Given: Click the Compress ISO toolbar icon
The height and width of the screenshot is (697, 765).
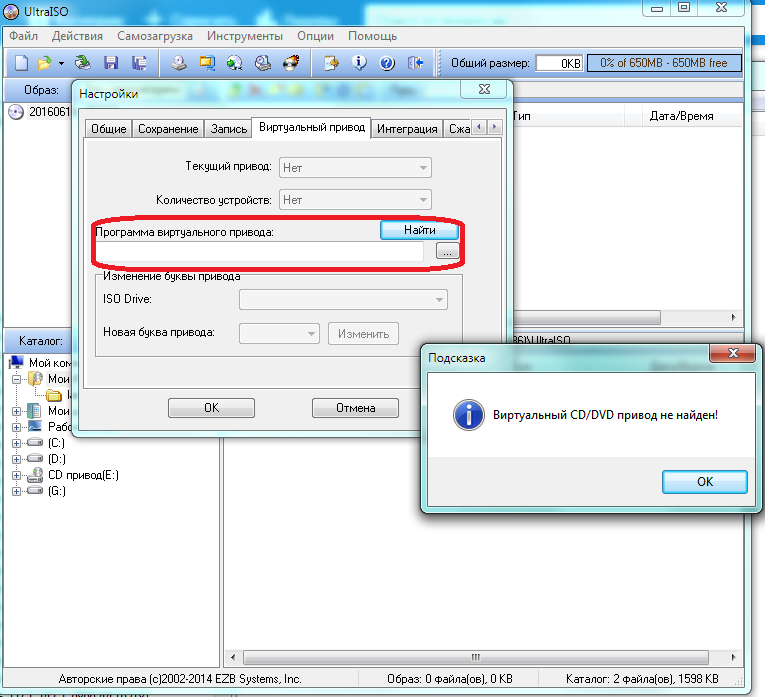Looking at the screenshot, I should click(x=235, y=63).
